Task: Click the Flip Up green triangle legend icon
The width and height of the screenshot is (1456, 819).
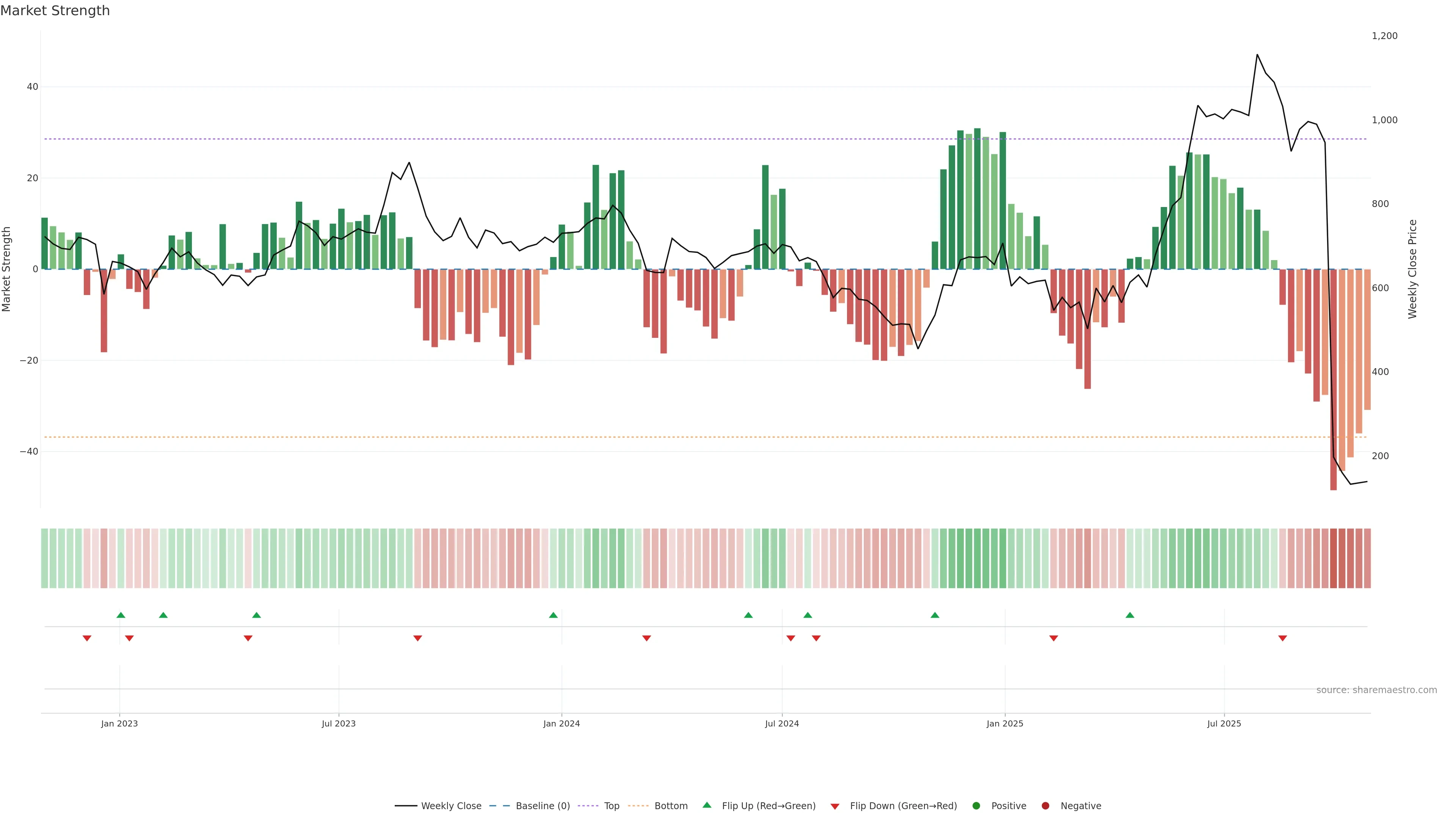Action: [x=706, y=805]
